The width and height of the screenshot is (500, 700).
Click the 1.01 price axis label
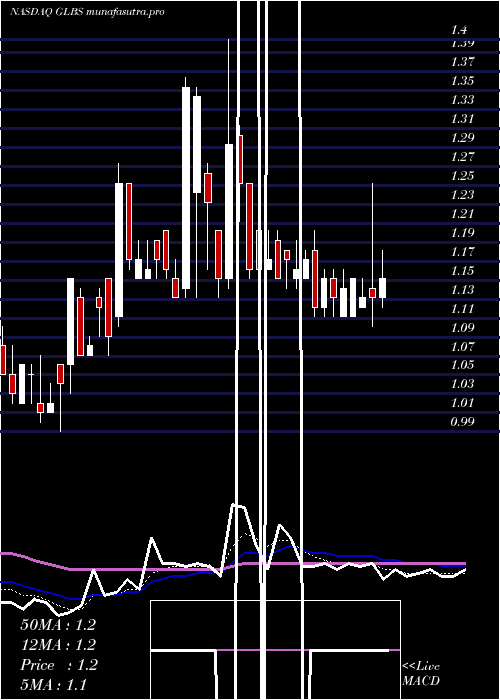point(462,403)
